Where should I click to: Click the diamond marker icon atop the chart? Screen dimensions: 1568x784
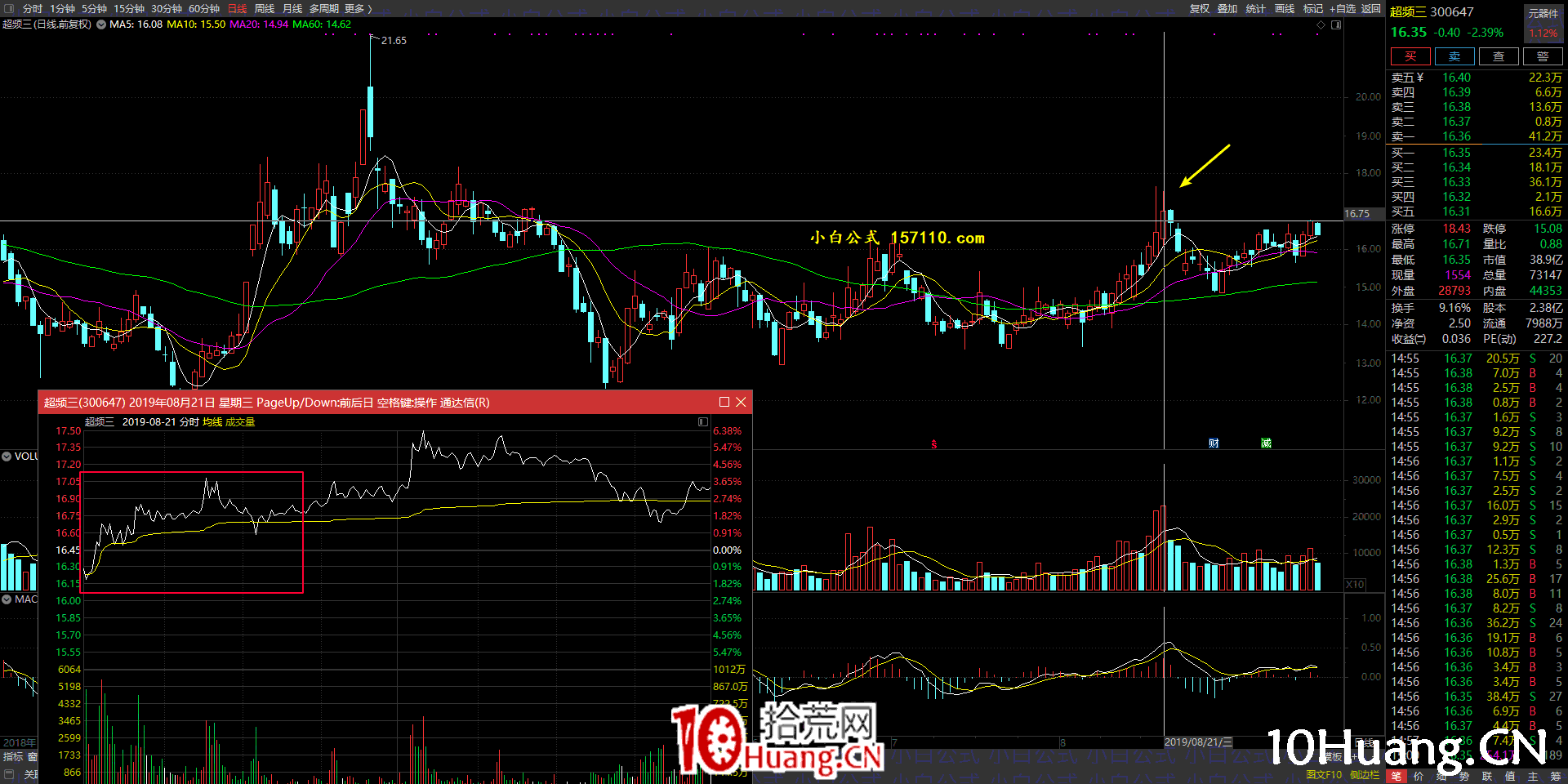pyautogui.click(x=1321, y=24)
